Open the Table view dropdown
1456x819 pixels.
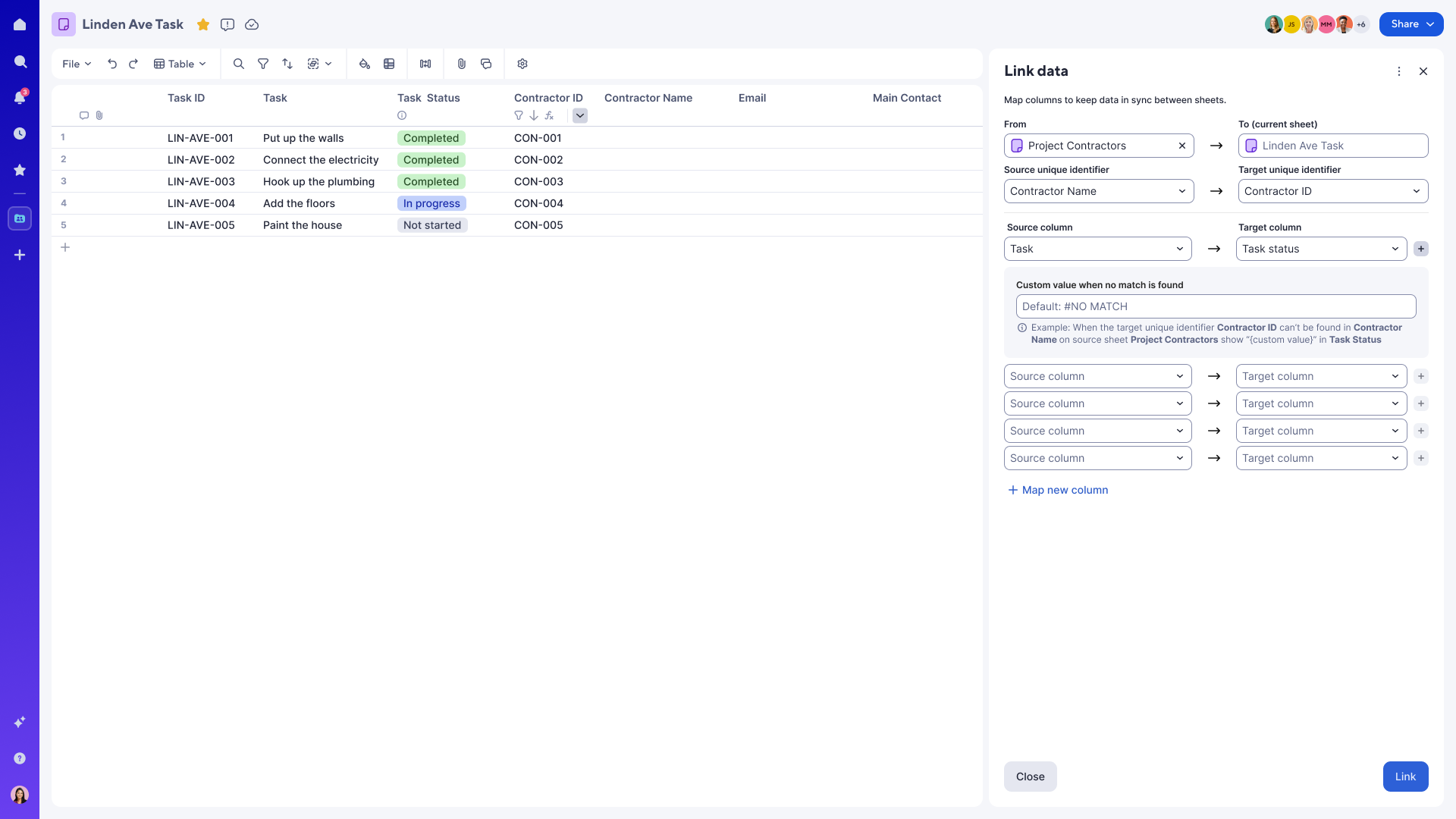(180, 64)
